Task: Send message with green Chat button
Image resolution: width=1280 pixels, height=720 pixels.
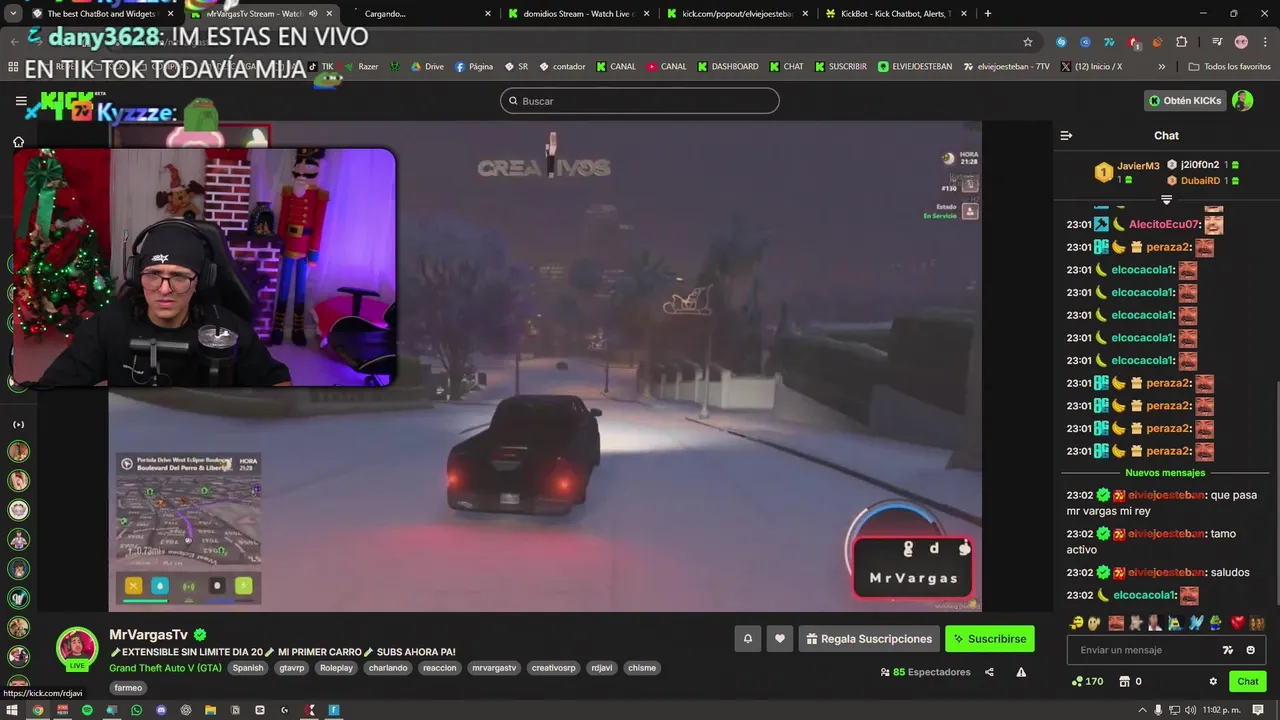Action: pyautogui.click(x=1248, y=681)
